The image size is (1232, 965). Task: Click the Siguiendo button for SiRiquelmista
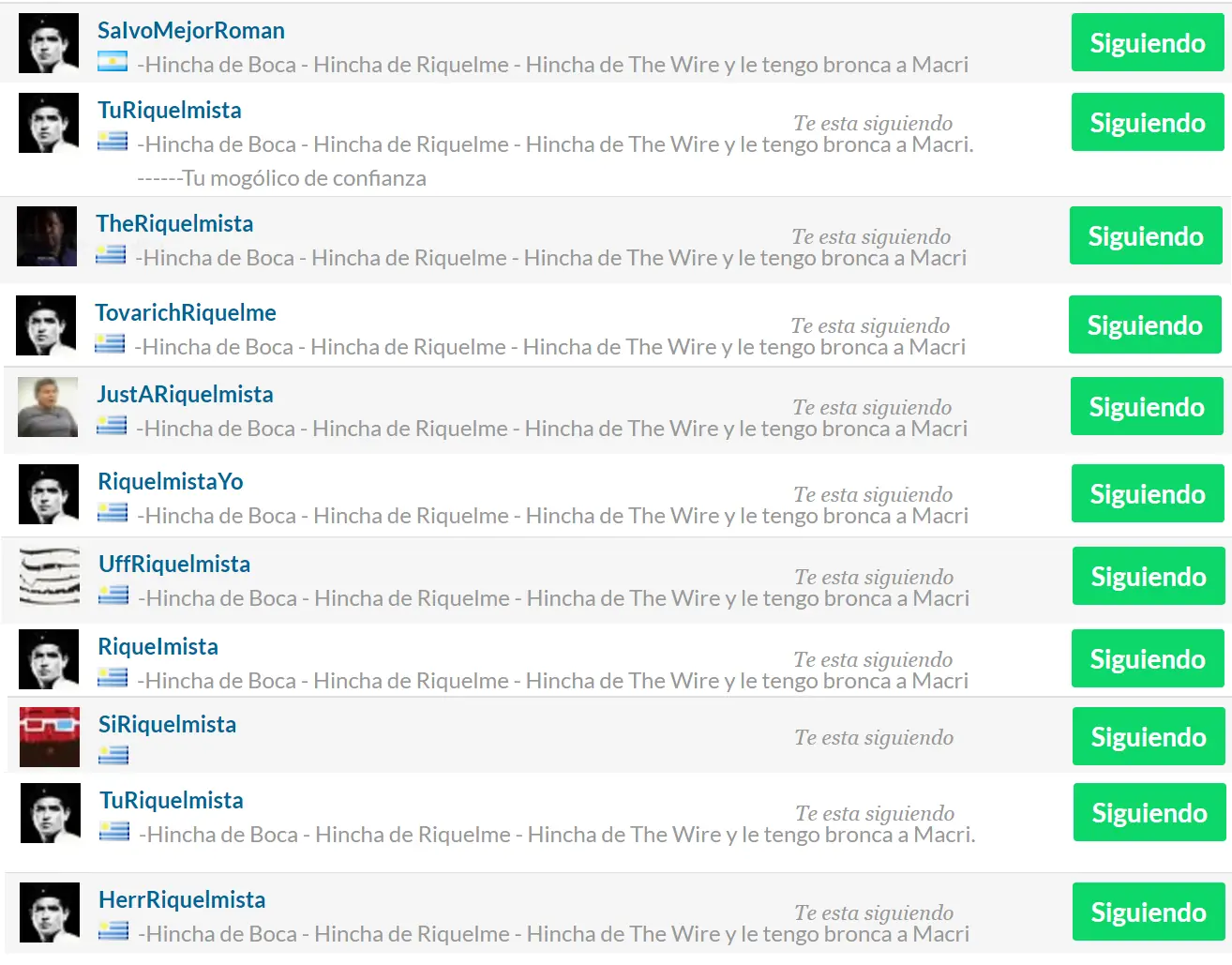1149,736
